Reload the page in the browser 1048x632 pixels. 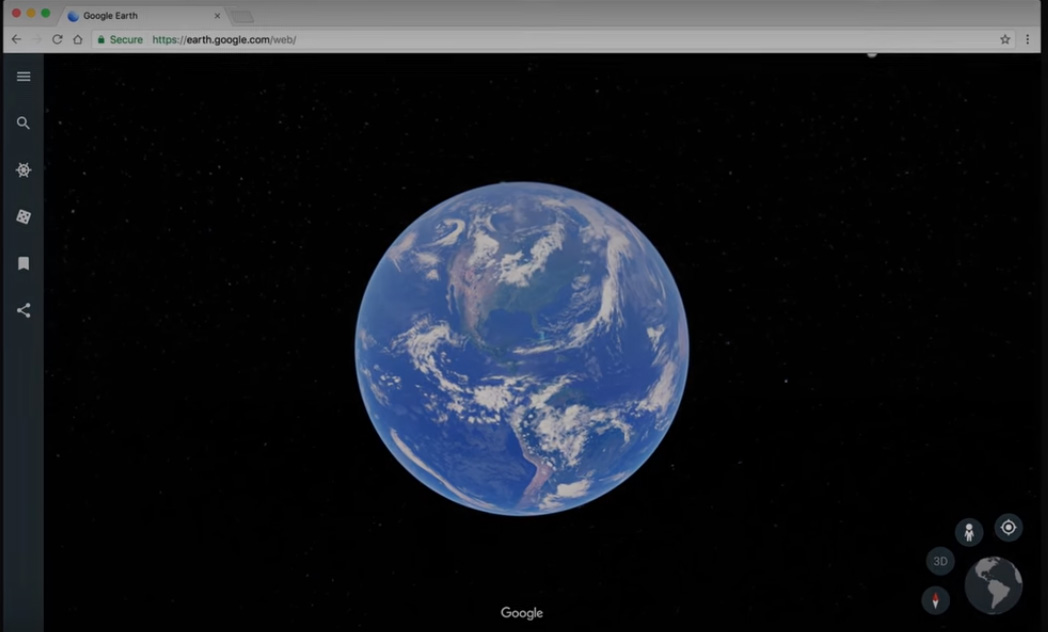57,40
